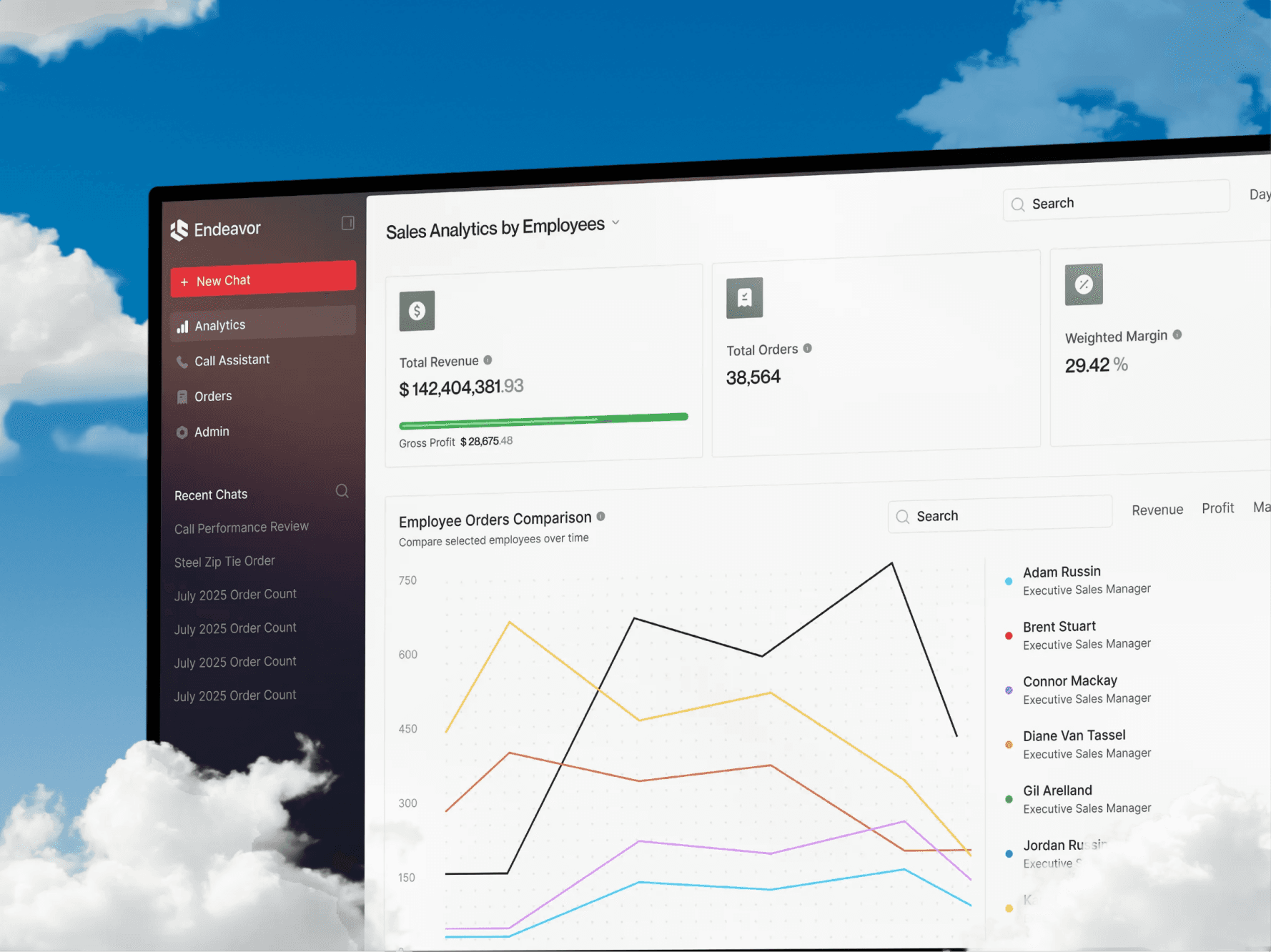Toggle Gil Arelland in the chart legend
This screenshot has height=952, width=1271.
[1078, 799]
